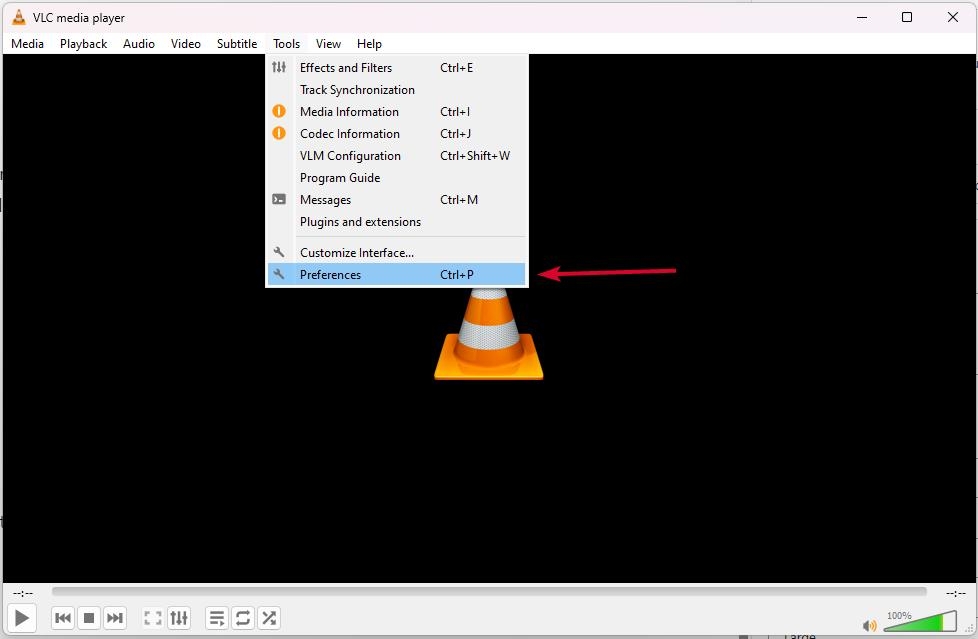This screenshot has width=978, height=639.
Task: Open the Playback menu
Action: point(84,44)
